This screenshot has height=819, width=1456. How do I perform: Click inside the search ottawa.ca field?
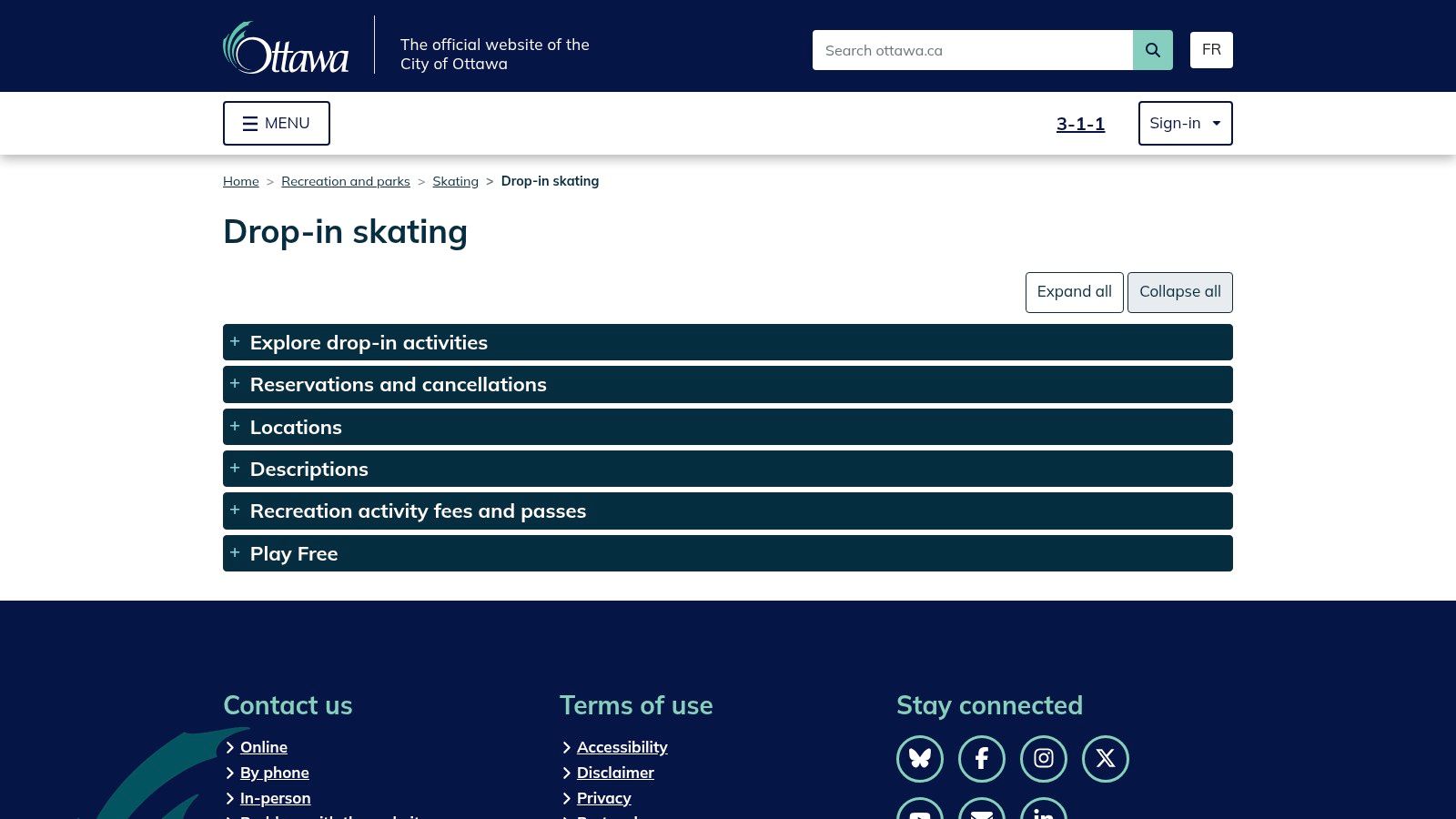tap(972, 50)
